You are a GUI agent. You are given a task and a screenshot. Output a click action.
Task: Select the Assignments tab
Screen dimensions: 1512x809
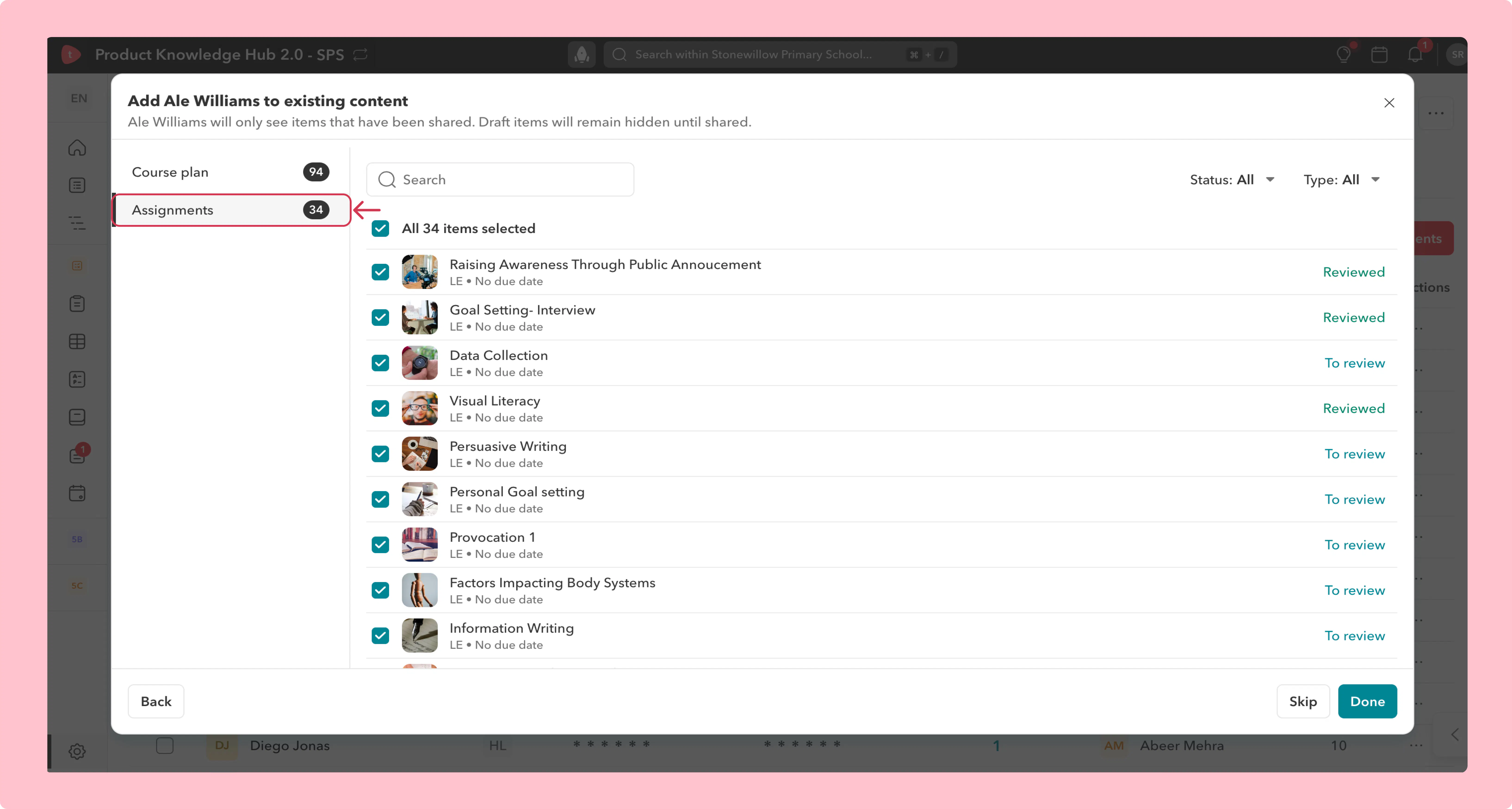pyautogui.click(x=231, y=210)
